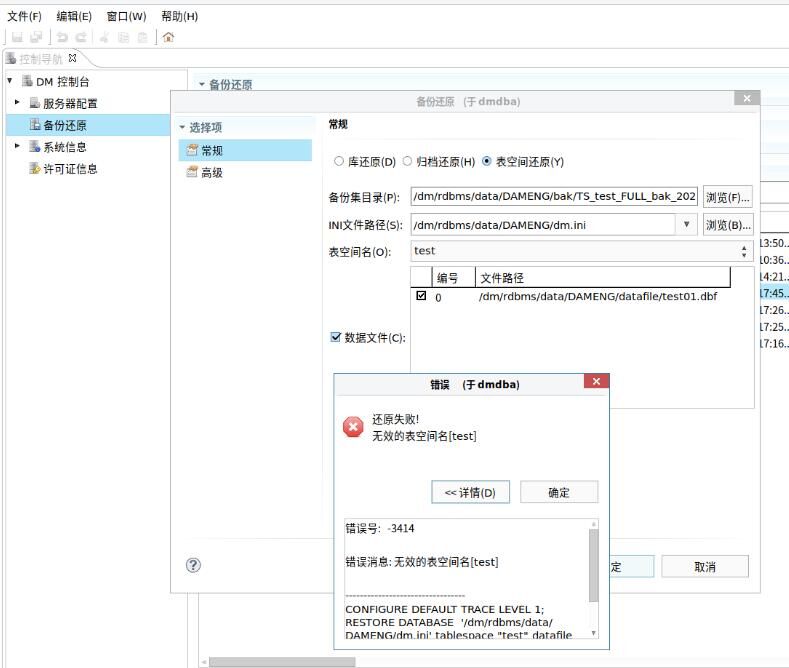The height and width of the screenshot is (668, 789).
Task: Toggle the 数据文件(C) checkbox
Action: pos(335,337)
